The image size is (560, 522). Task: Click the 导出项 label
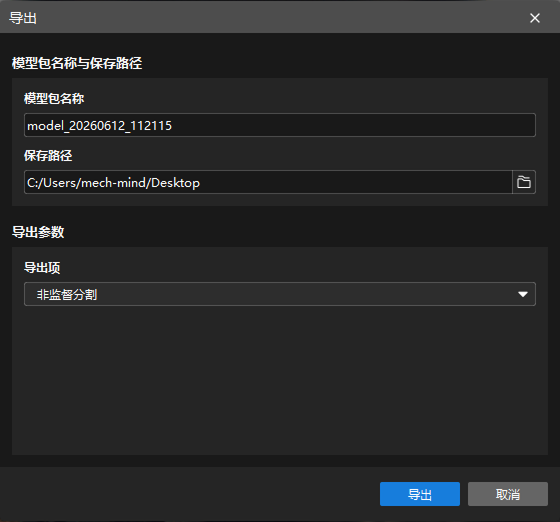click(42, 267)
